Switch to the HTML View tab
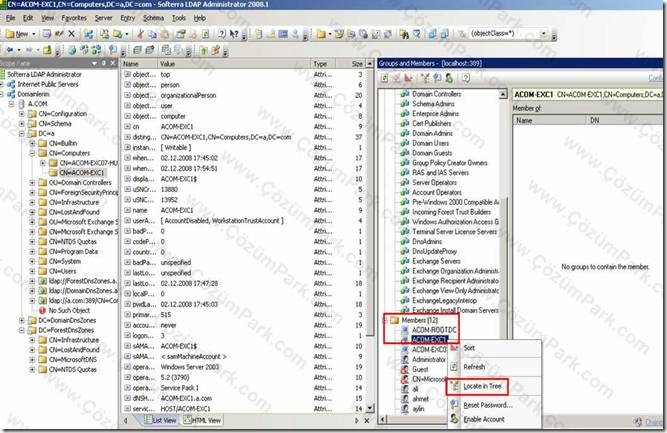Viewport: 667px width, 433px height. (x=202, y=420)
